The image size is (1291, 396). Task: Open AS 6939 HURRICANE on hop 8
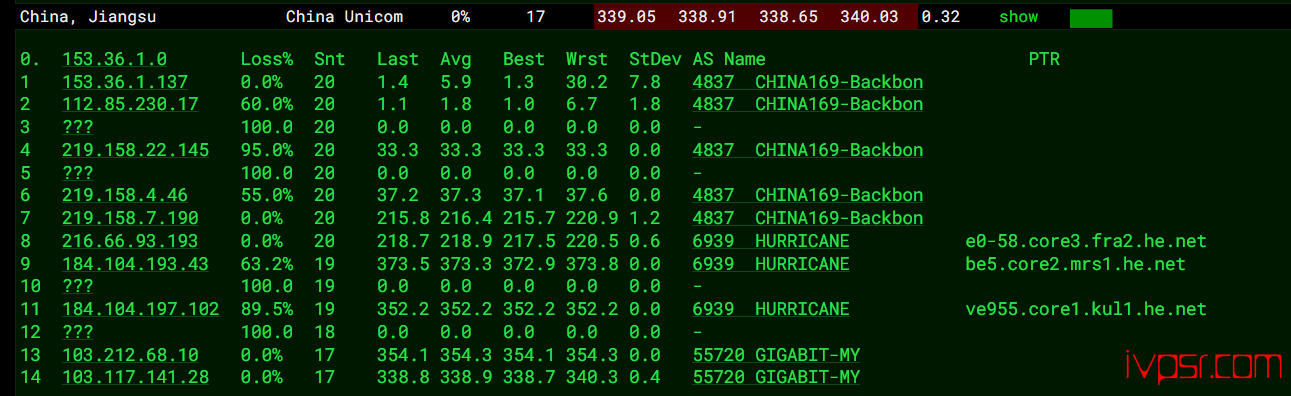[x=771, y=241]
